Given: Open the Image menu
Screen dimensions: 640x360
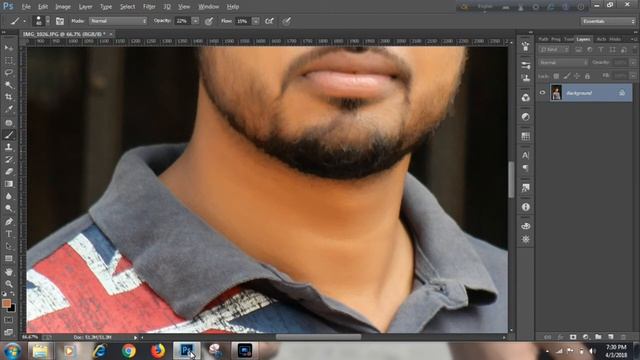Looking at the screenshot, I should point(63,7).
